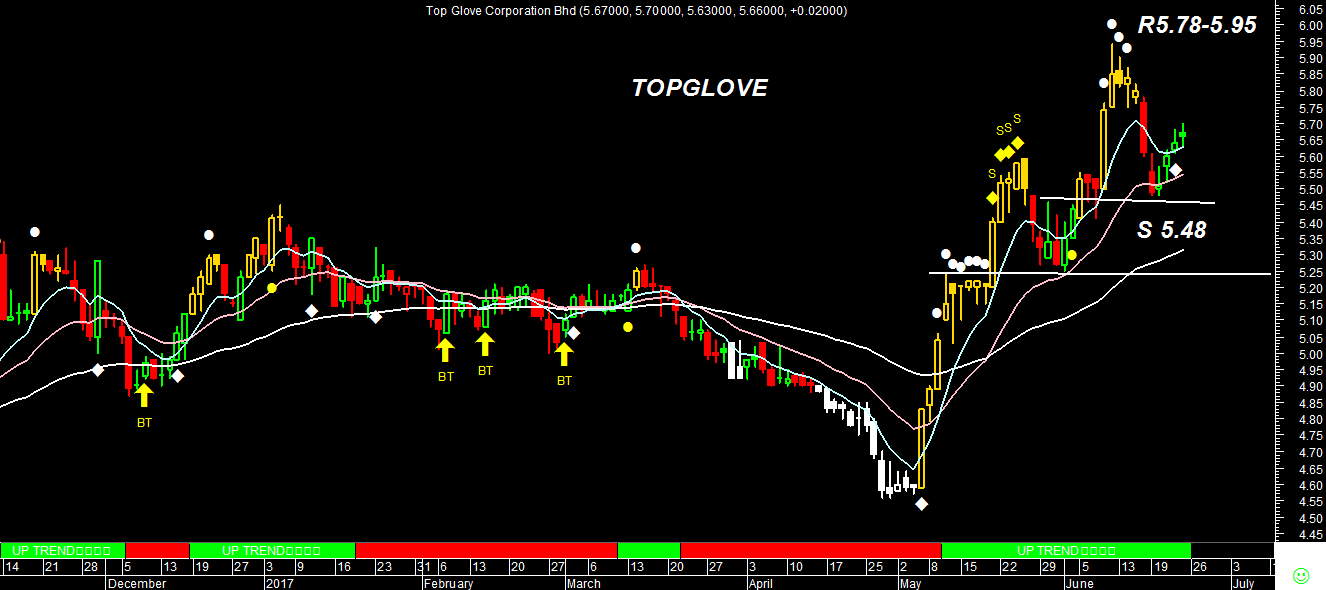Click the short white line above S 5.48
Image resolution: width=1326 pixels, height=590 pixels.
1127,200
